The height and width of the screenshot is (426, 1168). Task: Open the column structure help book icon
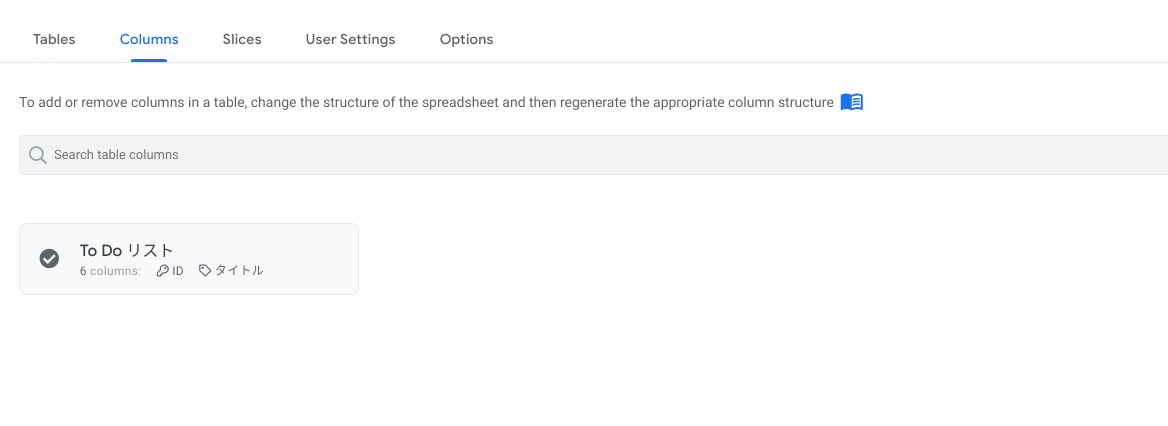pyautogui.click(x=851, y=102)
